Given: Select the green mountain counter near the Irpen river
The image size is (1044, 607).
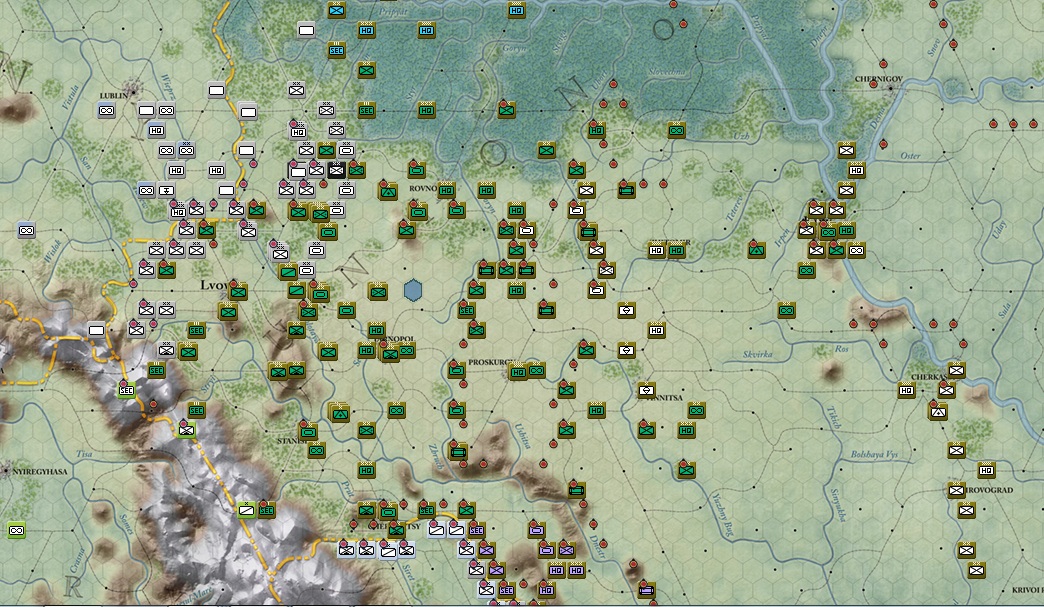Looking at the screenshot, I should pos(756,250).
